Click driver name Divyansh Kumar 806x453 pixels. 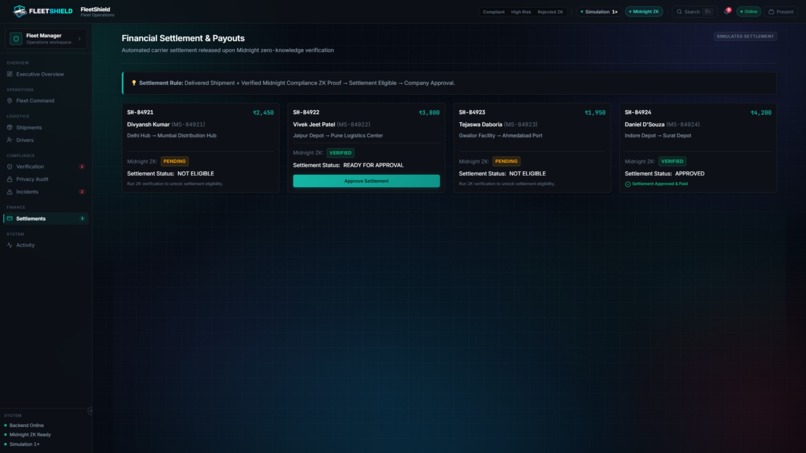click(148, 124)
